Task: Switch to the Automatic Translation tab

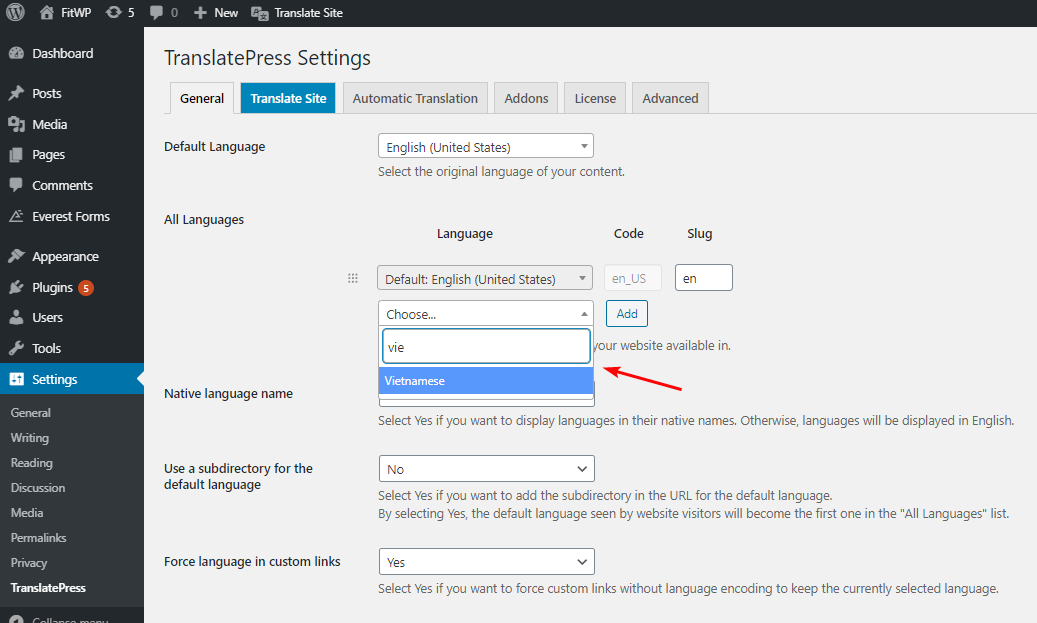Action: [415, 98]
